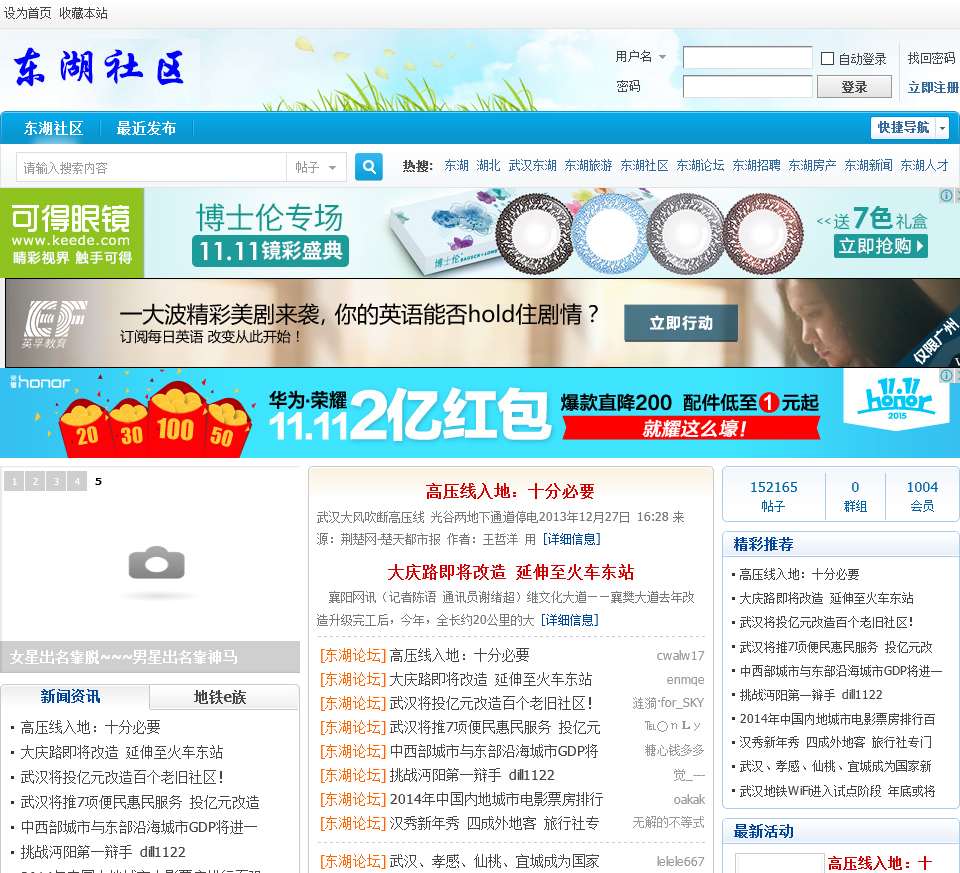Focus the username input field

pos(747,58)
